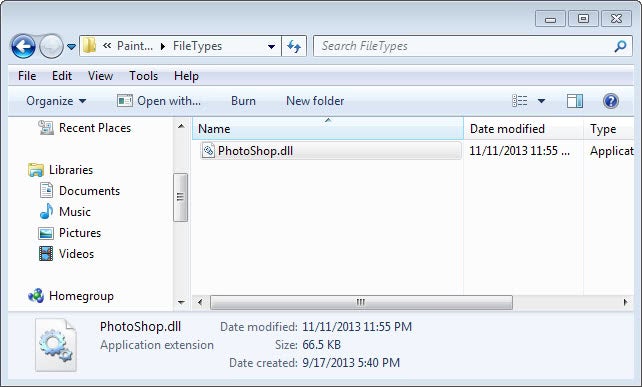Image resolution: width=642 pixels, height=387 pixels.
Task: Click the horizontal scrollbar left arrow
Action: tap(200, 303)
